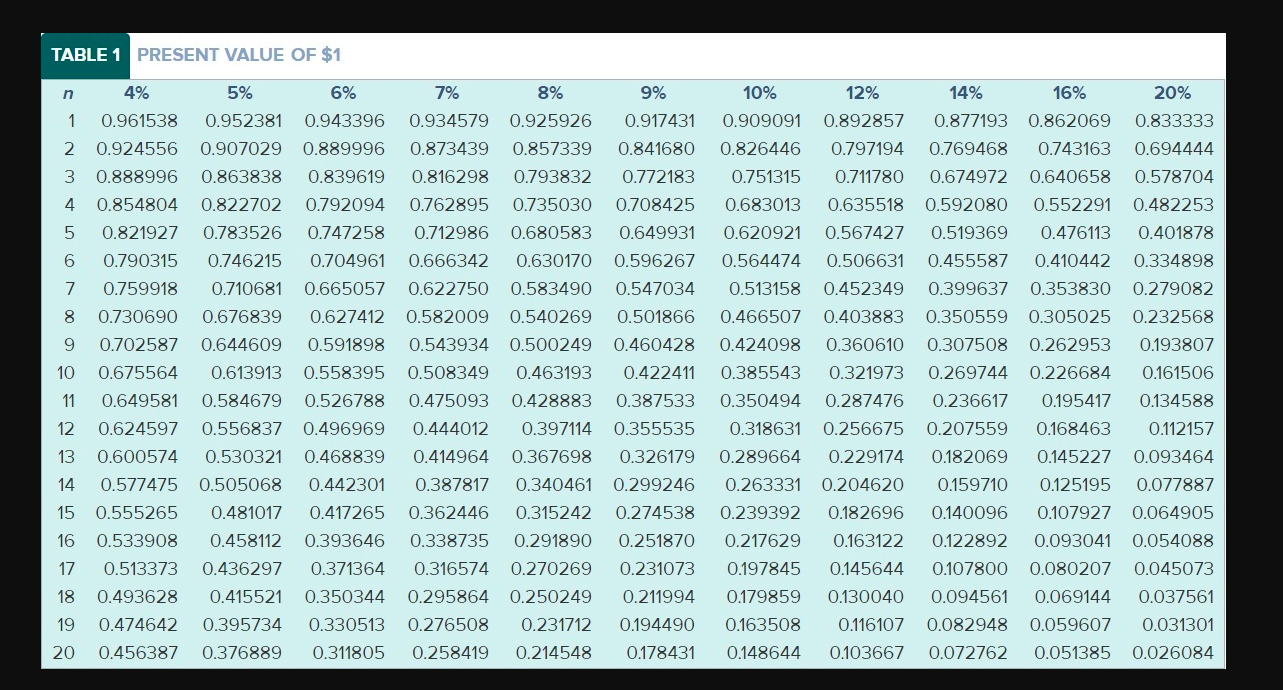Click the value 0.751315
The image size is (1283, 690).
(x=766, y=177)
